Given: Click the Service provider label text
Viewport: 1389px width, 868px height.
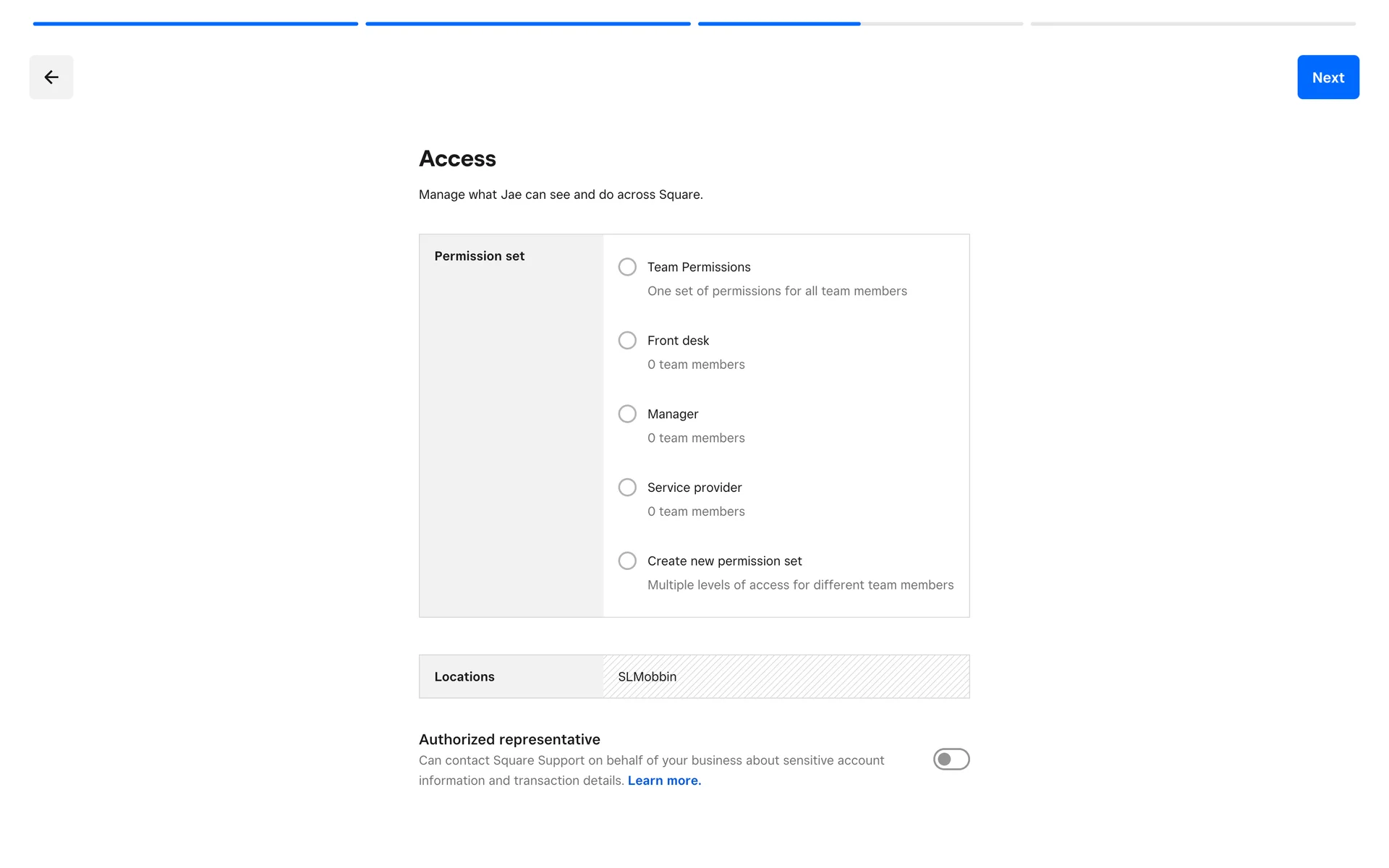Looking at the screenshot, I should point(694,488).
